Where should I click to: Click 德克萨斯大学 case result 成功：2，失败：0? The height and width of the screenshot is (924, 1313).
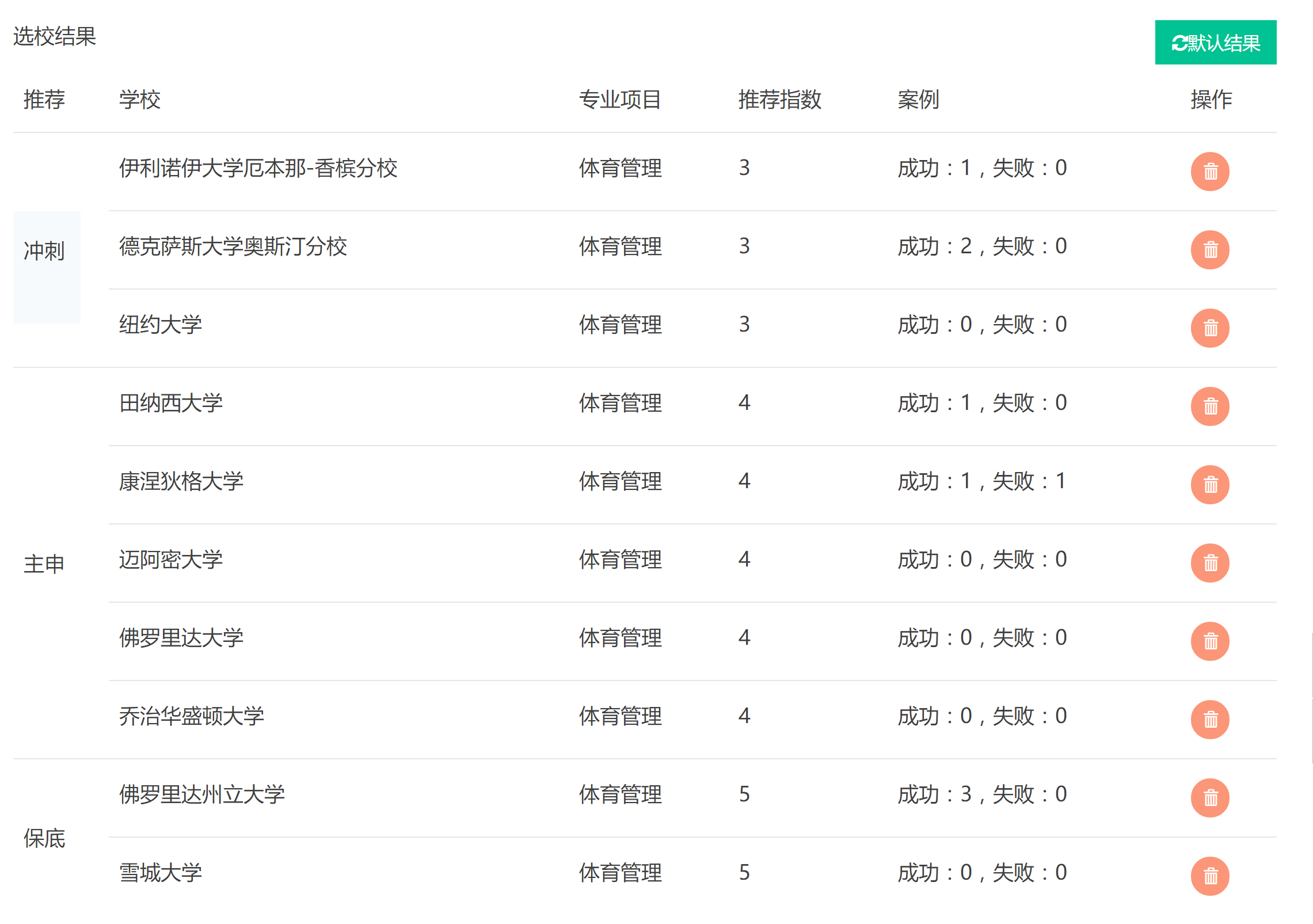982,246
